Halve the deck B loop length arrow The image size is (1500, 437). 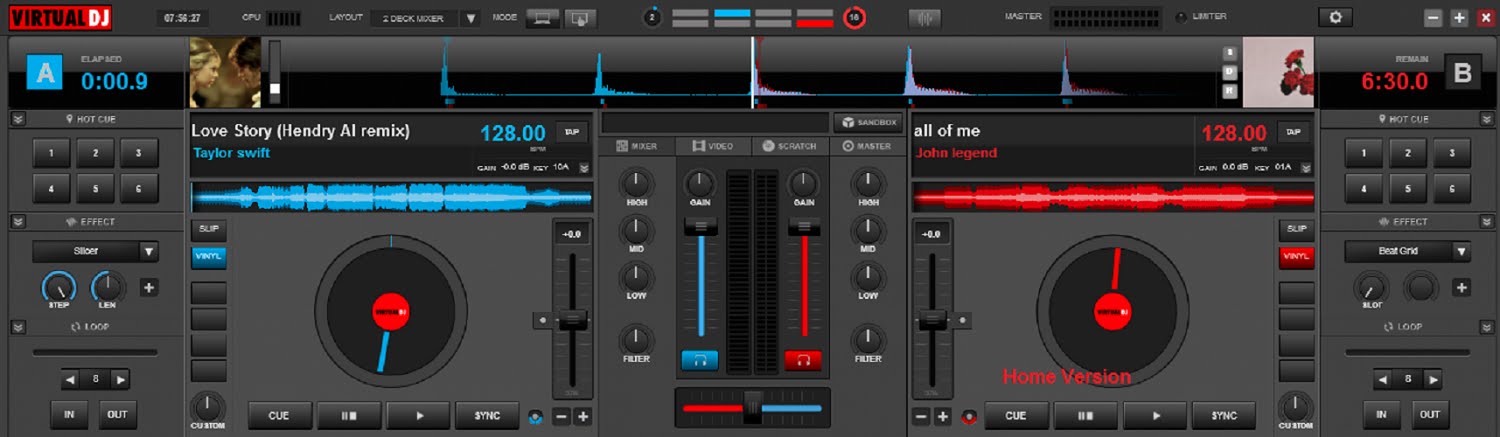[1382, 380]
